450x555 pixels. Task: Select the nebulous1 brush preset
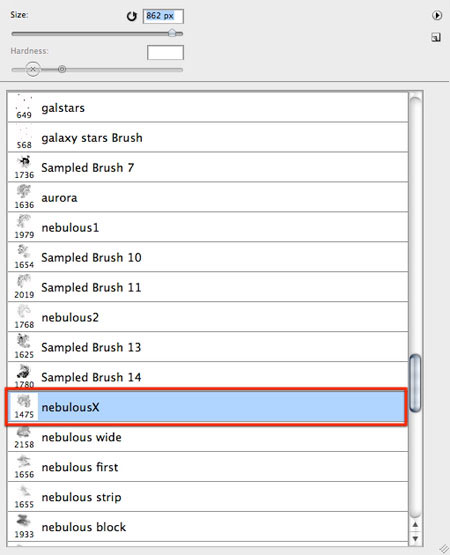tap(208, 228)
